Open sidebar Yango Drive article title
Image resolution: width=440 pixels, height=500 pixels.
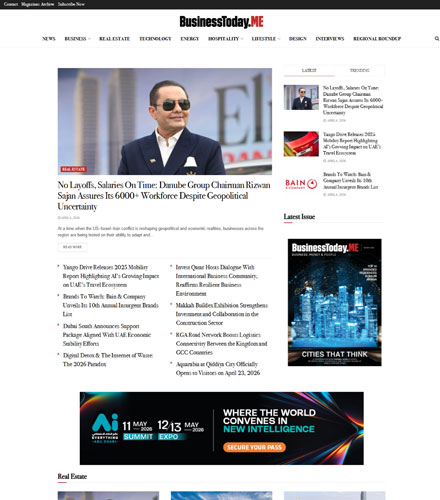[x=352, y=144]
